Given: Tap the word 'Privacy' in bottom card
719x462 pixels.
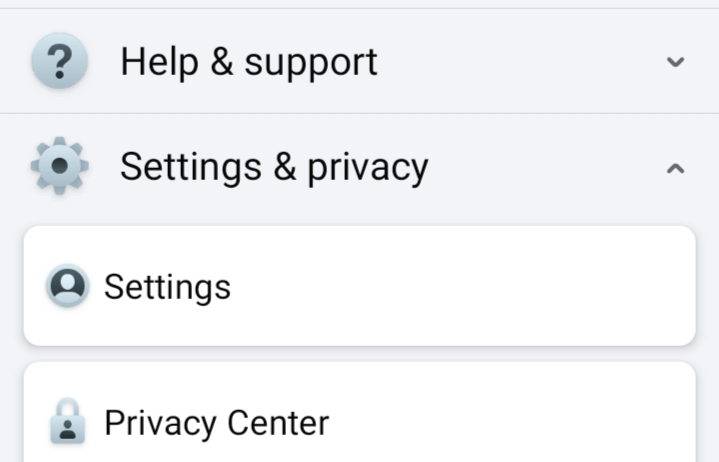Looking at the screenshot, I should coord(160,424).
